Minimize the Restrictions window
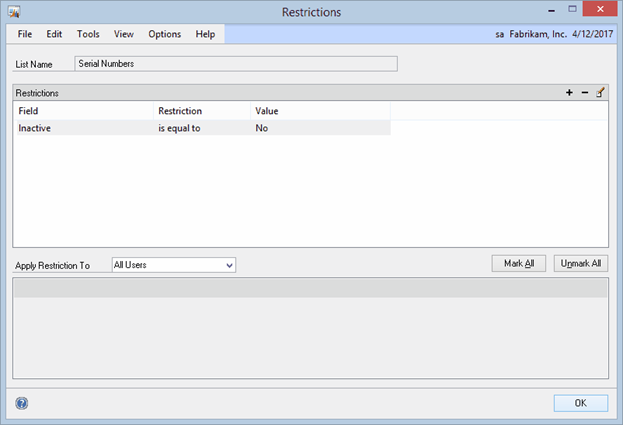Screen dimensions: 624x426 pyautogui.click(x=552, y=10)
